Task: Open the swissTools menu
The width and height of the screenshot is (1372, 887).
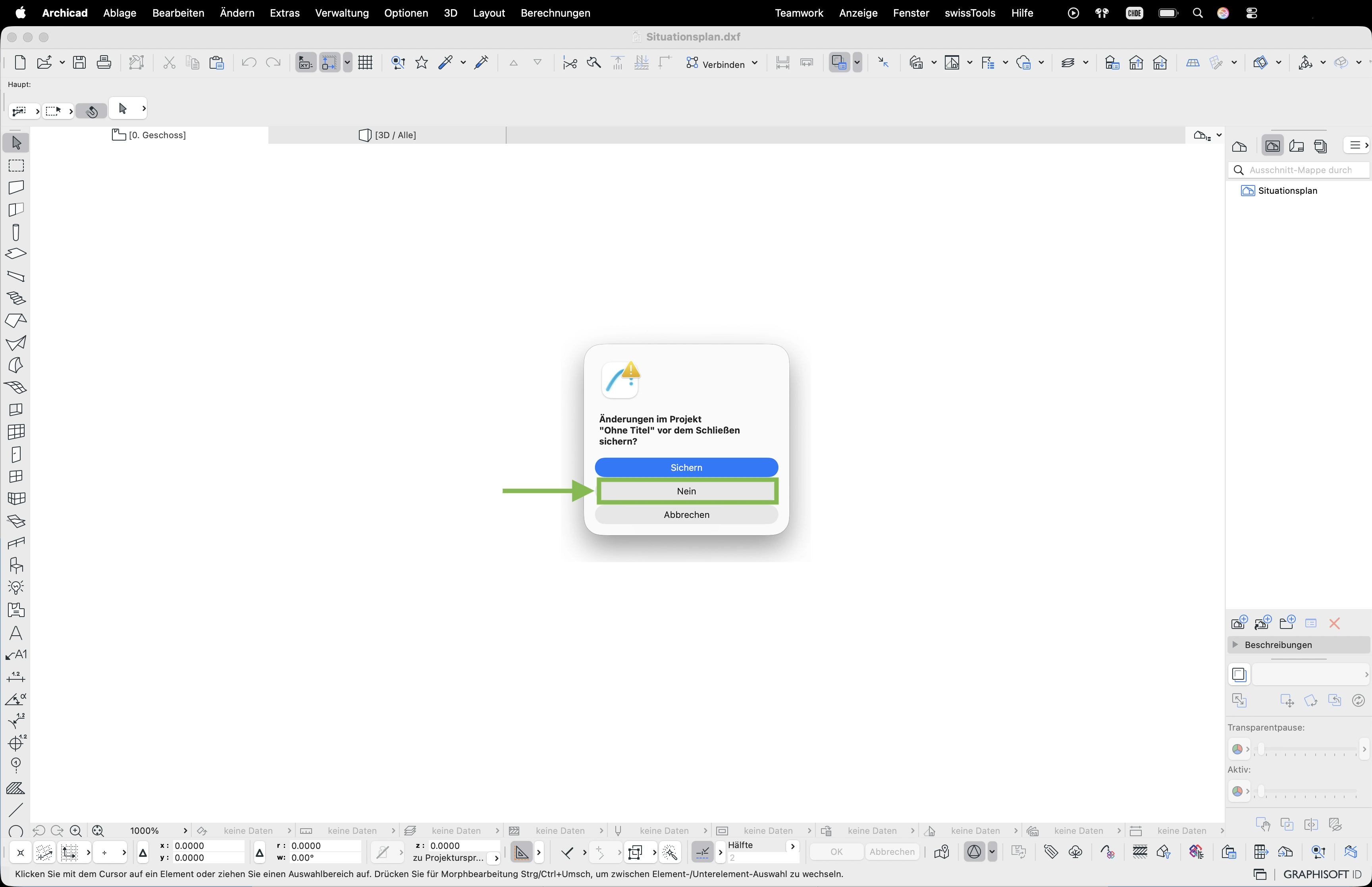Action: tap(969, 13)
